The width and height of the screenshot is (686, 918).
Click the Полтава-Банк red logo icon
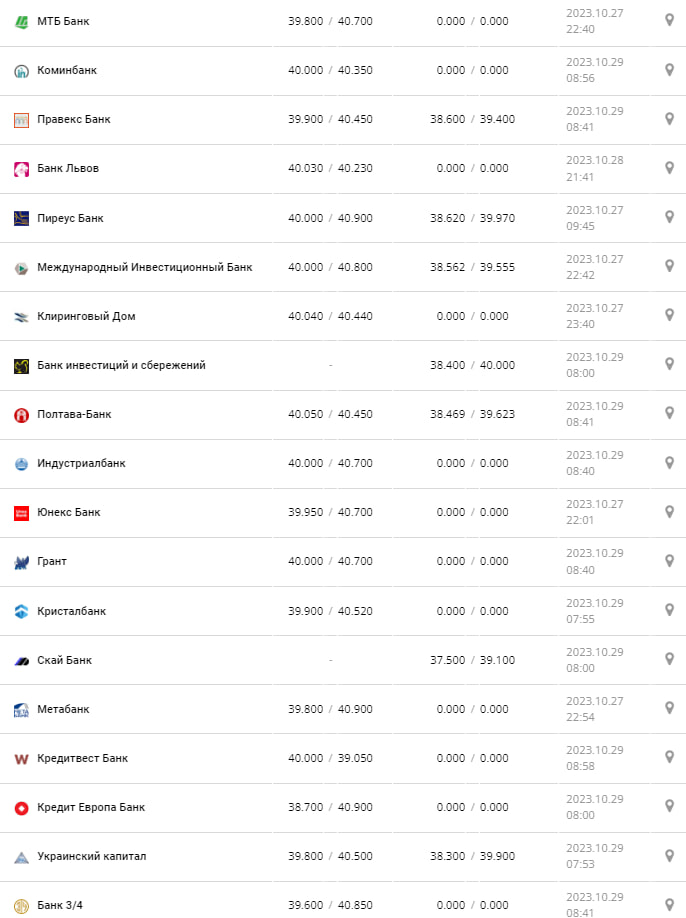point(21,414)
